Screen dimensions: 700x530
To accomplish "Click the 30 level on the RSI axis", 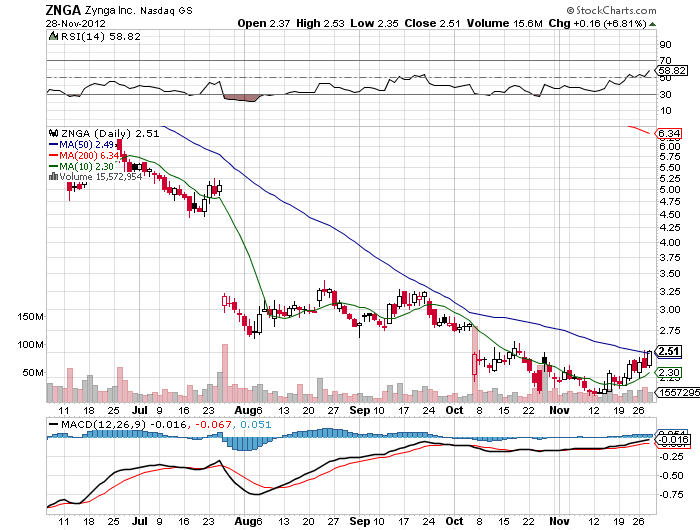I will click(x=665, y=95).
